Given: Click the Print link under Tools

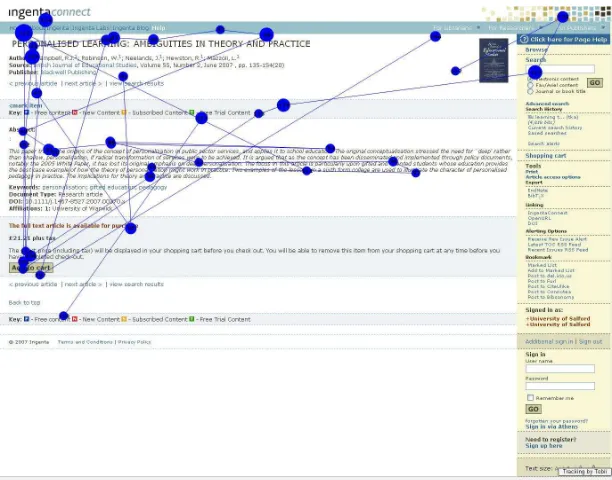Looking at the screenshot, I should [x=531, y=172].
